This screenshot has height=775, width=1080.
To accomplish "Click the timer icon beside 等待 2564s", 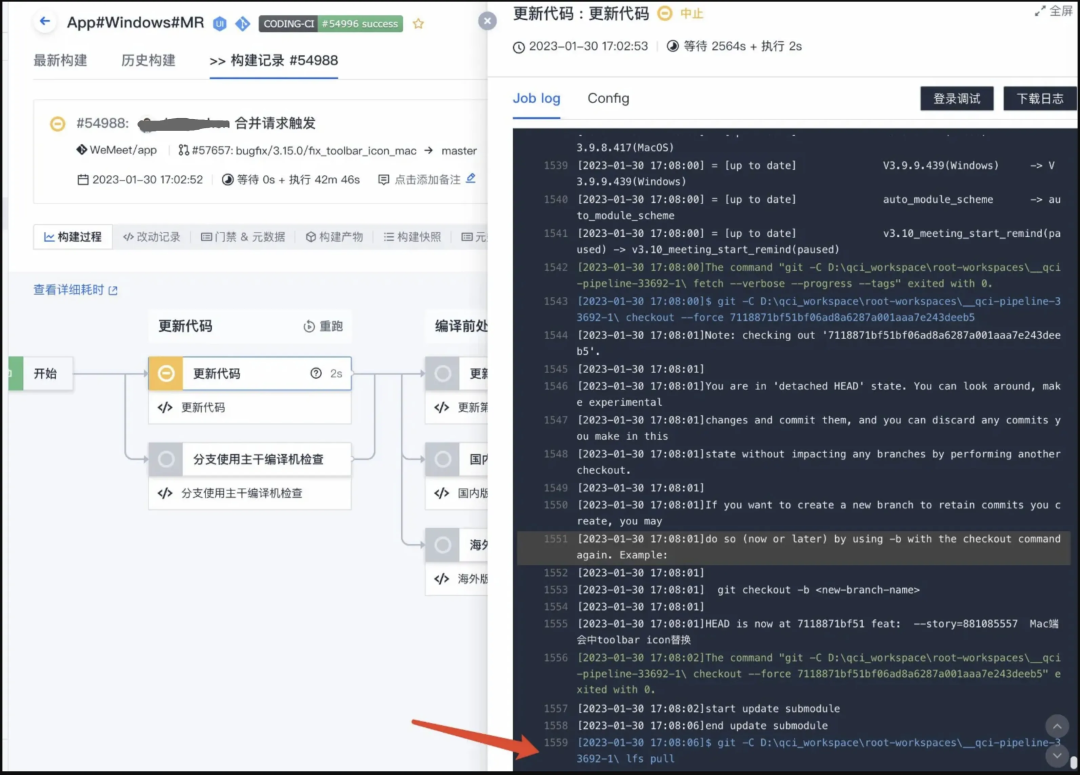I will [x=673, y=46].
